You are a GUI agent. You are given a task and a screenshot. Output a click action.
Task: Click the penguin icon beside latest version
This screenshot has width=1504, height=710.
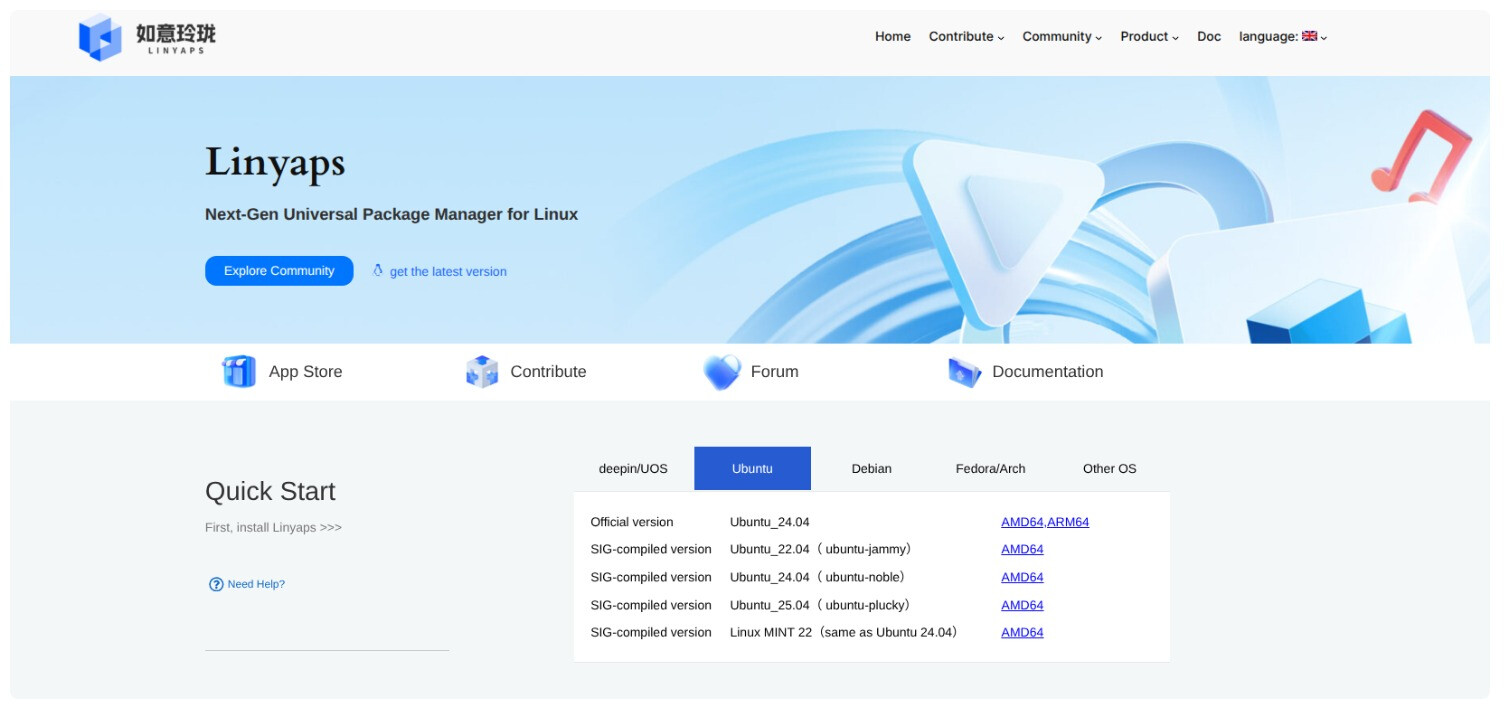pyautogui.click(x=378, y=270)
